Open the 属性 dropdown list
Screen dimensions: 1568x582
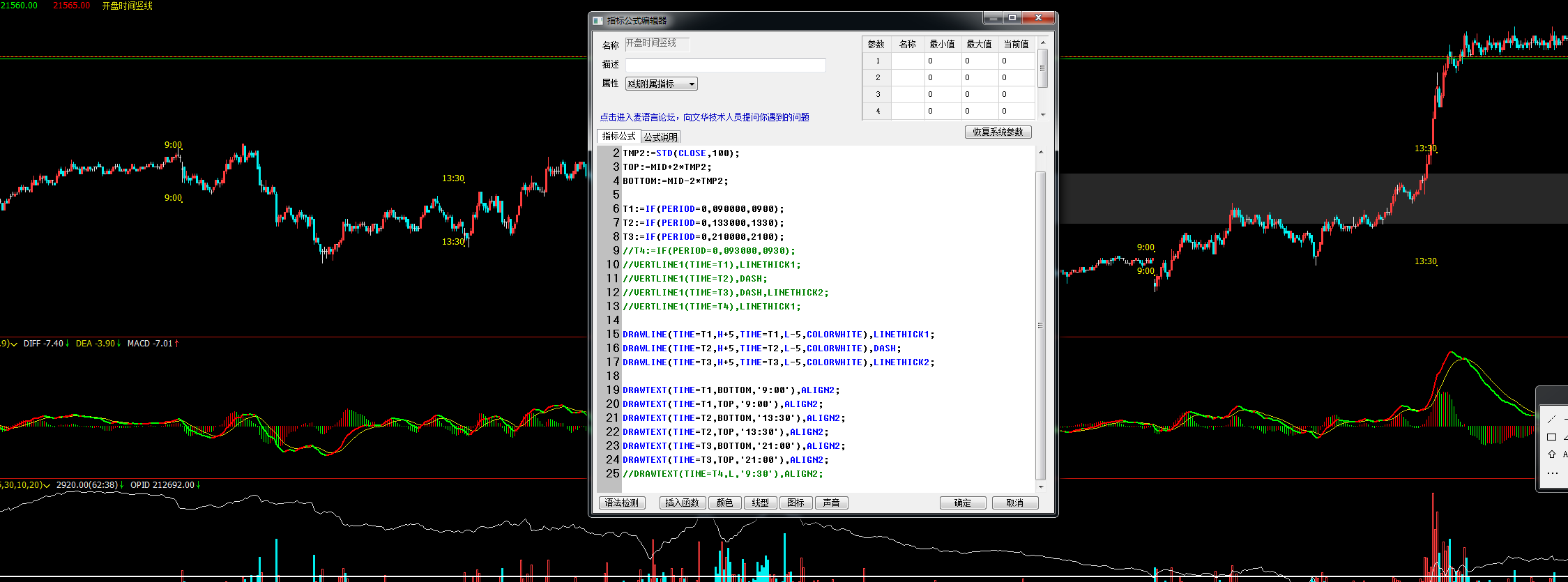(691, 84)
